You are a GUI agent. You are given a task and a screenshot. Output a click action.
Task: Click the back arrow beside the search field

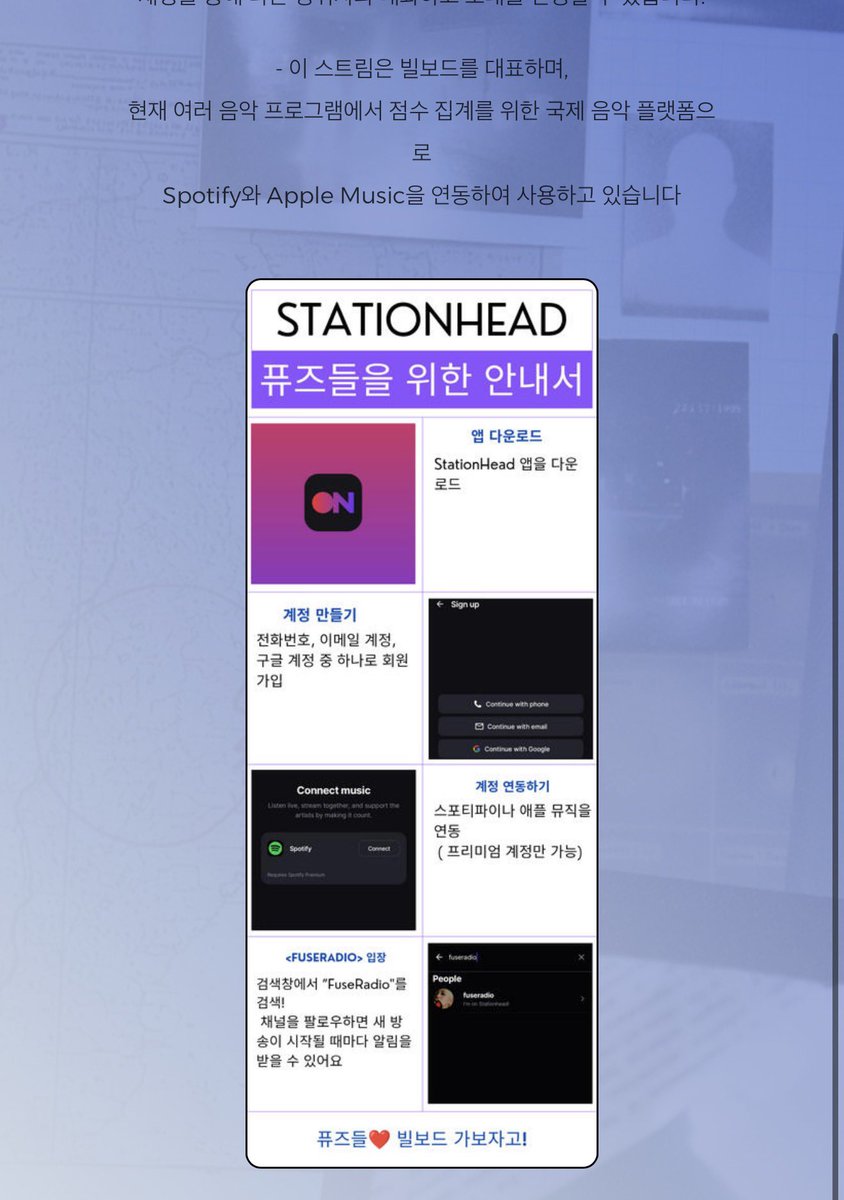click(437, 957)
